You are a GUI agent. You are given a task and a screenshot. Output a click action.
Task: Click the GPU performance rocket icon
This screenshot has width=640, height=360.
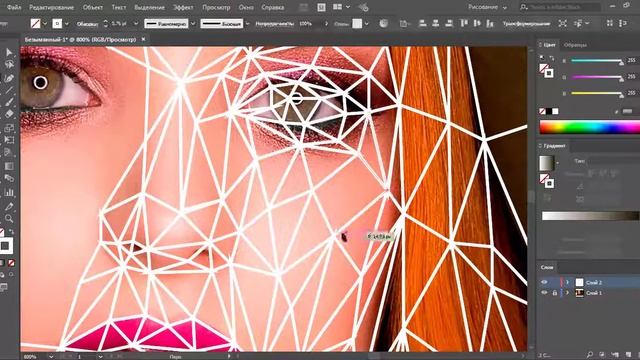click(x=363, y=7)
